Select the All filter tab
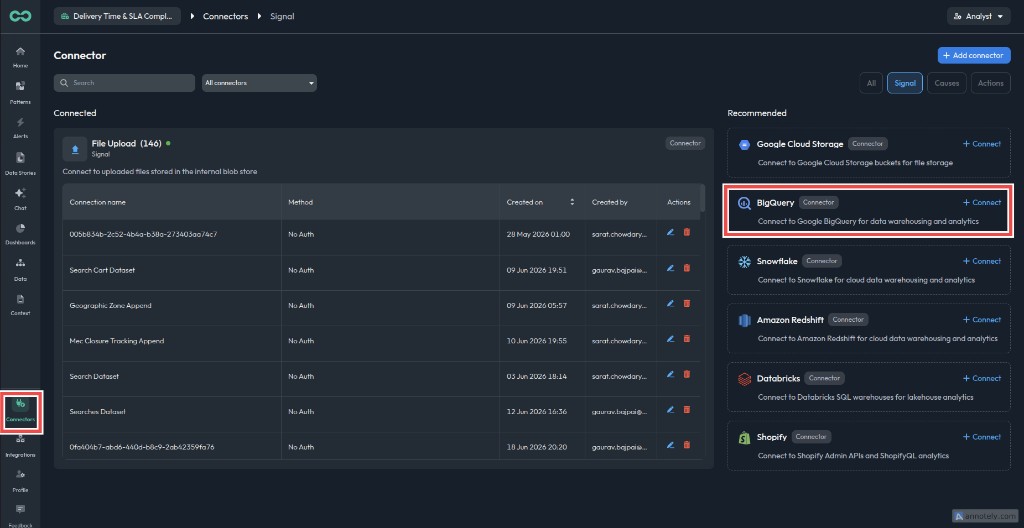The width and height of the screenshot is (1024, 528). click(x=871, y=83)
